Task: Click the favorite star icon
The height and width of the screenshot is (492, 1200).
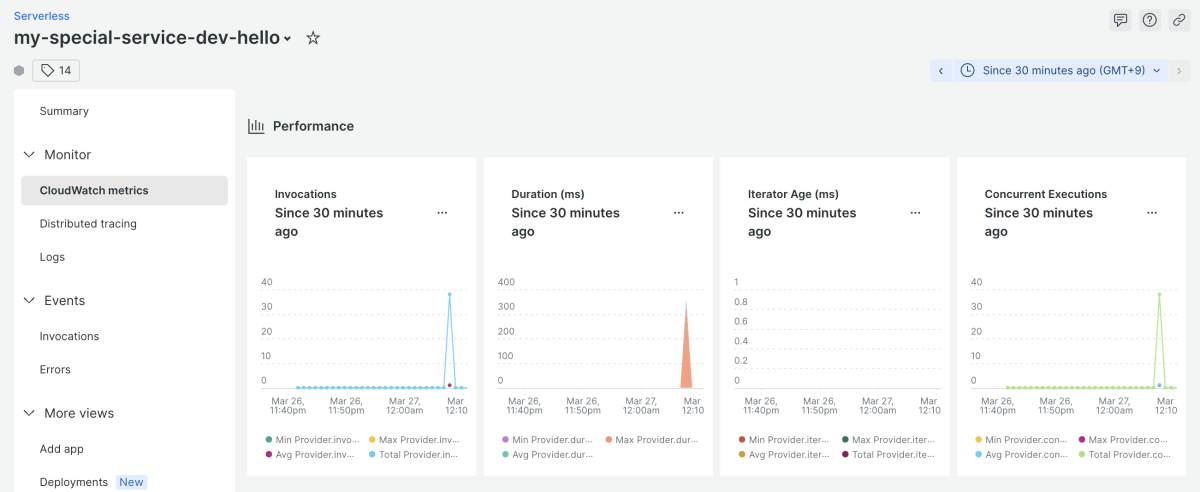Action: [313, 38]
